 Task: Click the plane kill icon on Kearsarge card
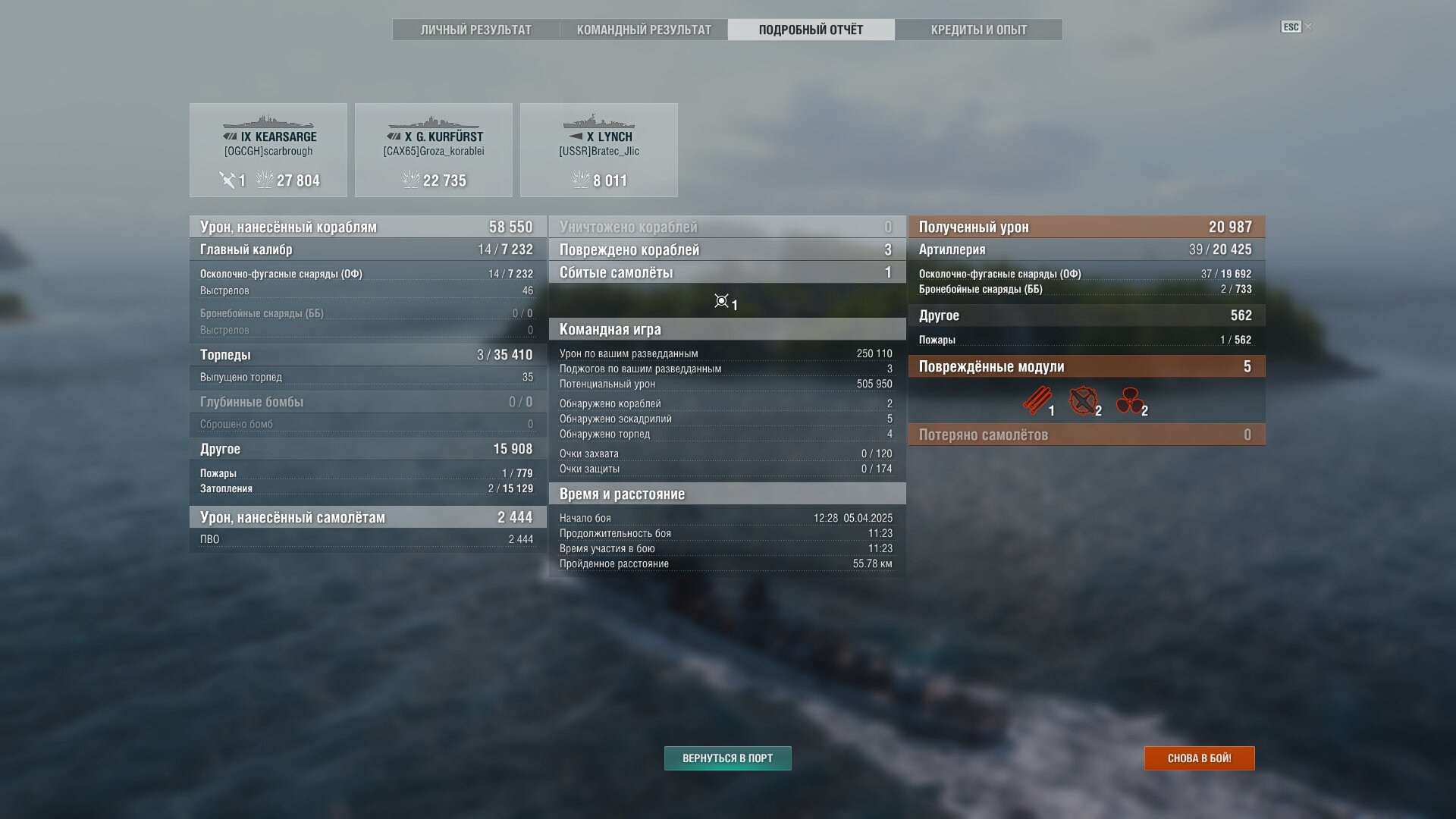click(227, 180)
